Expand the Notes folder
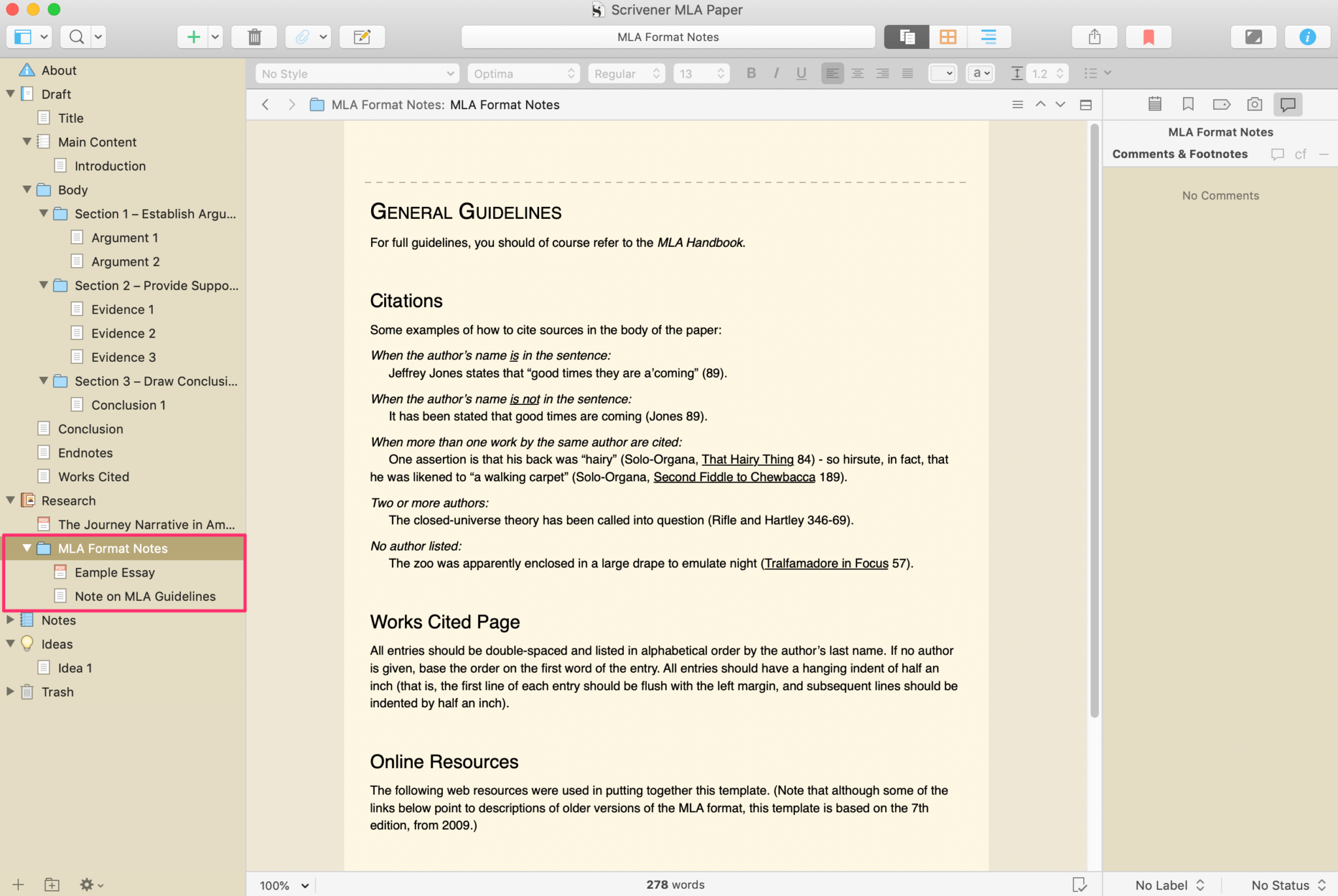Screen dimensions: 1338x896 pos(10,620)
